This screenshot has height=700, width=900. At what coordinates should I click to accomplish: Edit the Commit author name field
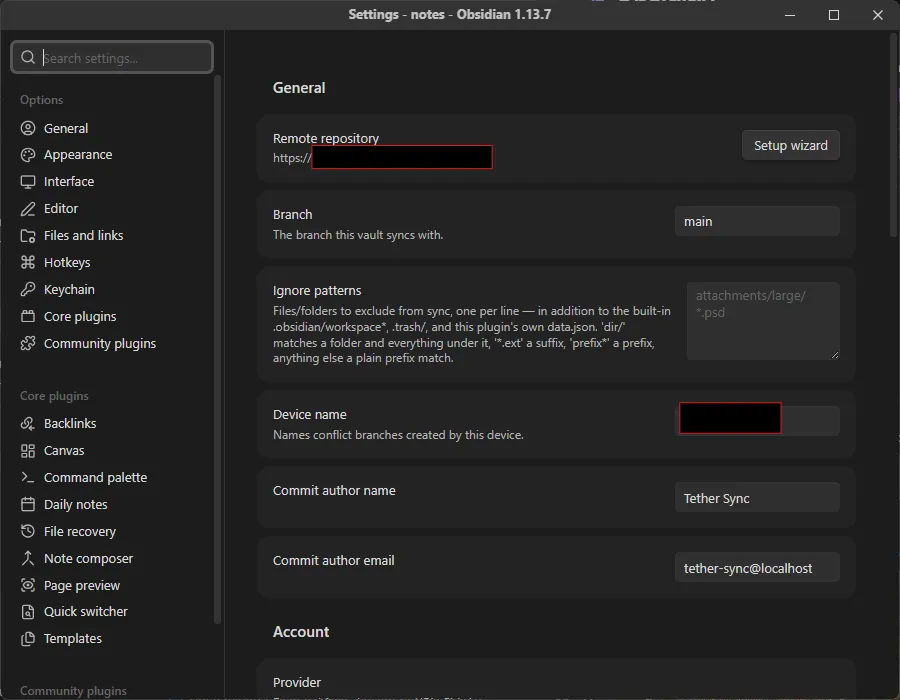point(757,498)
